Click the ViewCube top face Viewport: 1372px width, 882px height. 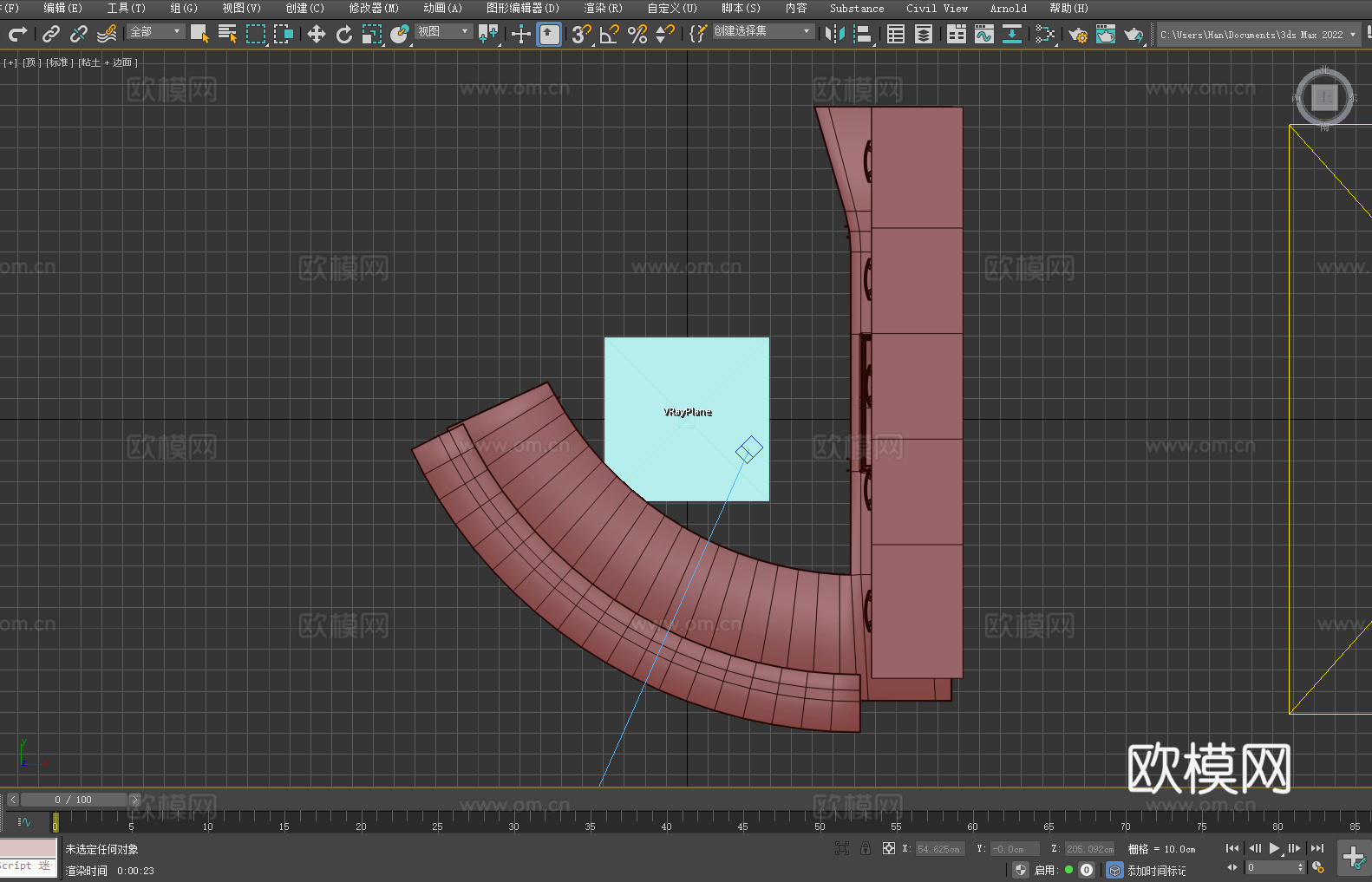1324,97
